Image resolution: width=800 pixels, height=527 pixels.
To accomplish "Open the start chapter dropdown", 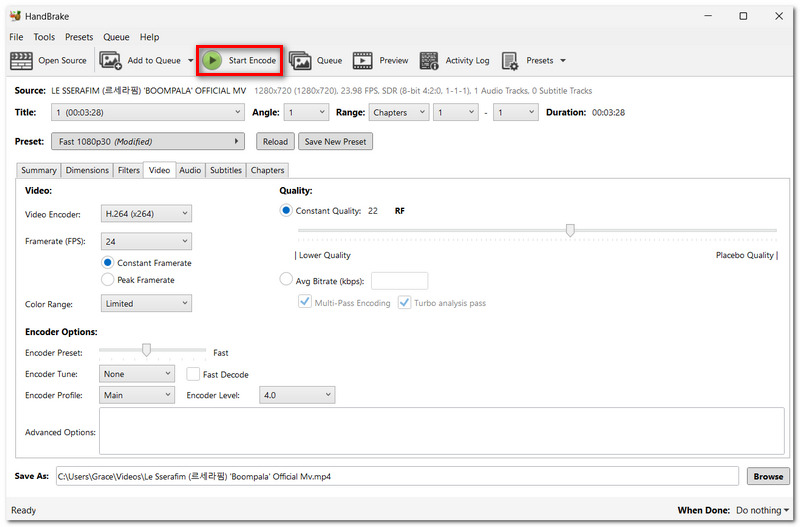I will (x=456, y=112).
